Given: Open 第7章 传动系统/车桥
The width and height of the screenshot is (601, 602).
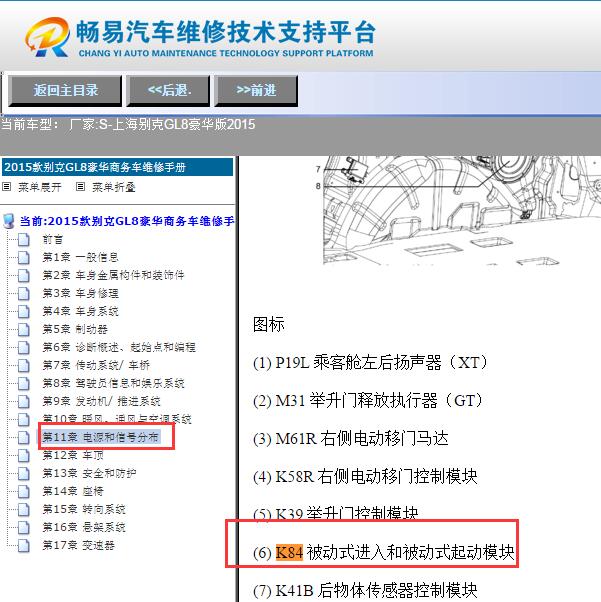Looking at the screenshot, I should (x=96, y=365).
